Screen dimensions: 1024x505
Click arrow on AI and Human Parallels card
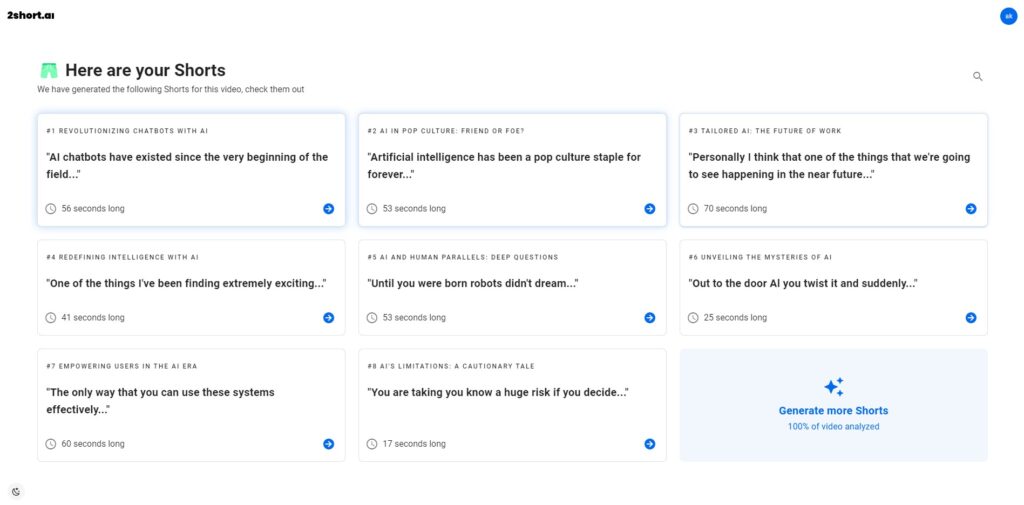(x=650, y=318)
